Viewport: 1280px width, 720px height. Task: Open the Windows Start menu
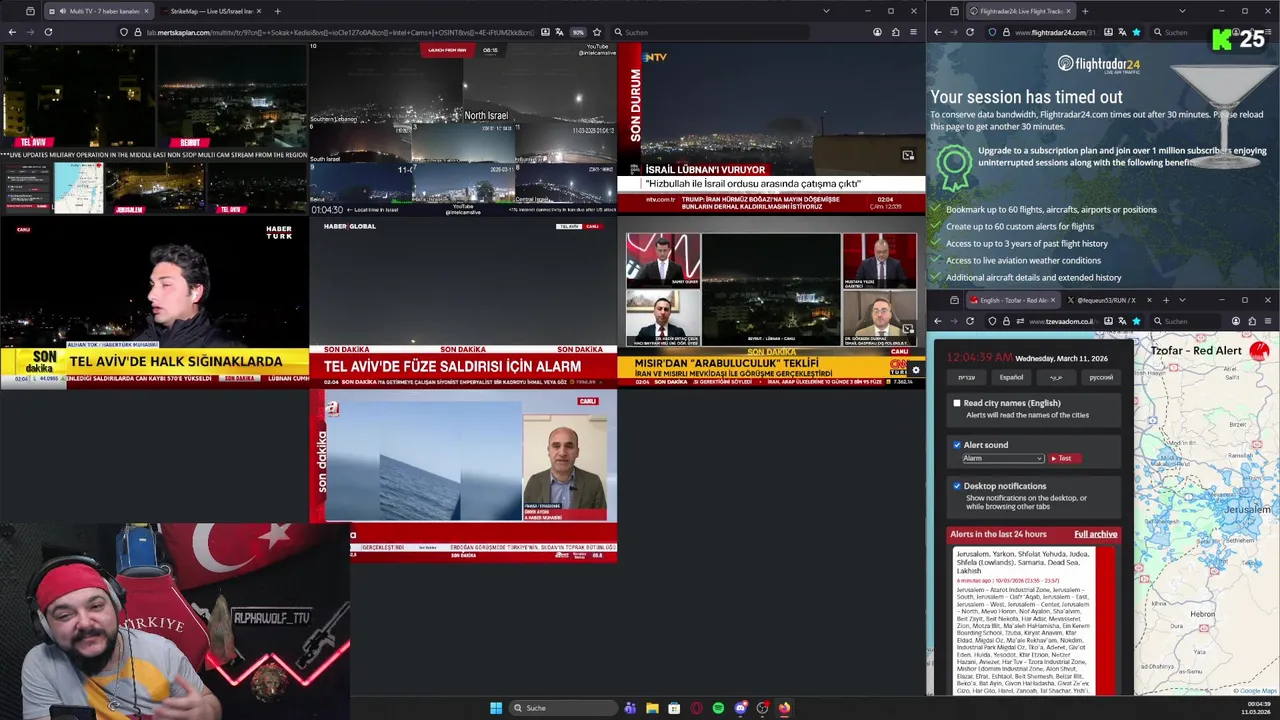[x=496, y=708]
